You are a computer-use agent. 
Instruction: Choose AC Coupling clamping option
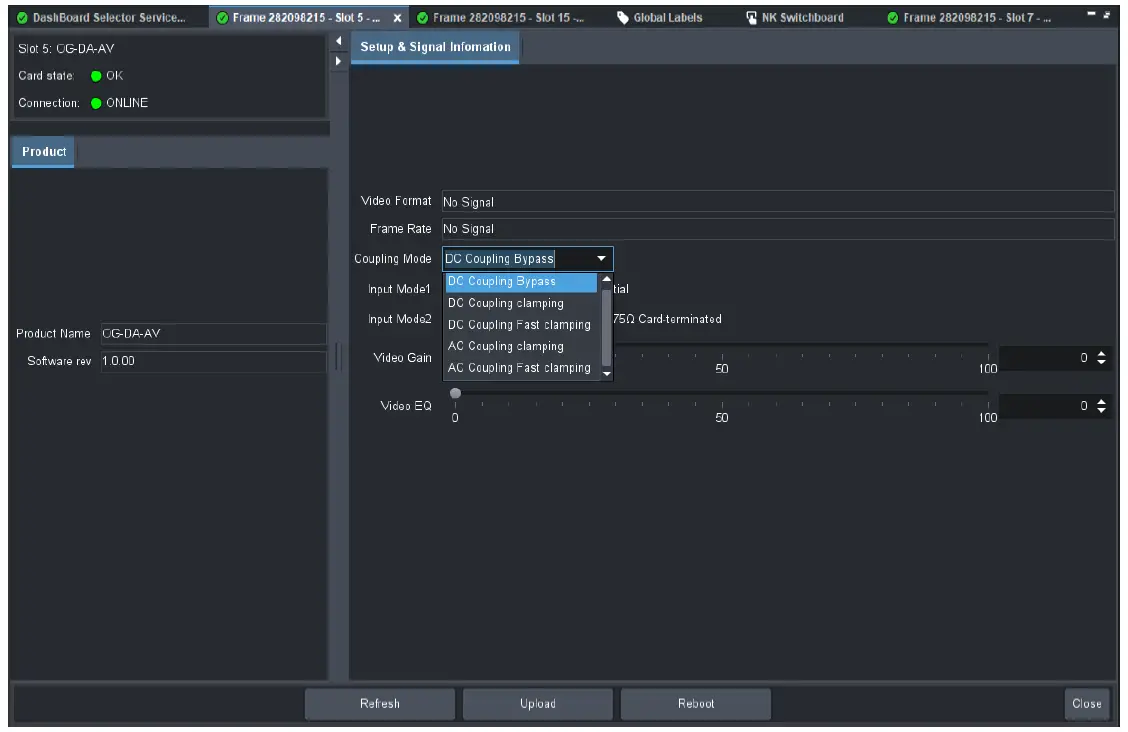tap(521, 347)
